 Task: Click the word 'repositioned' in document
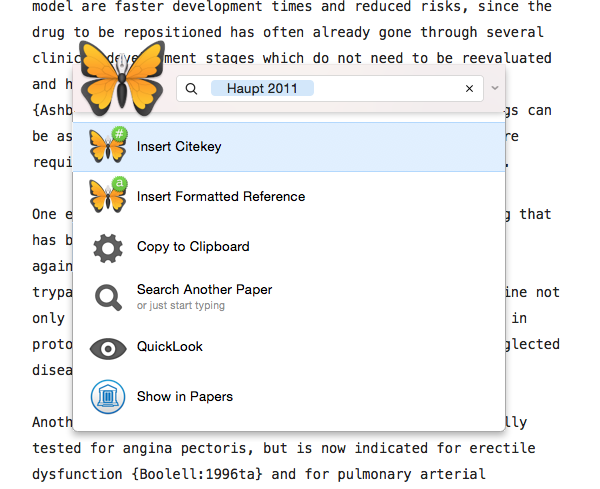(172, 33)
